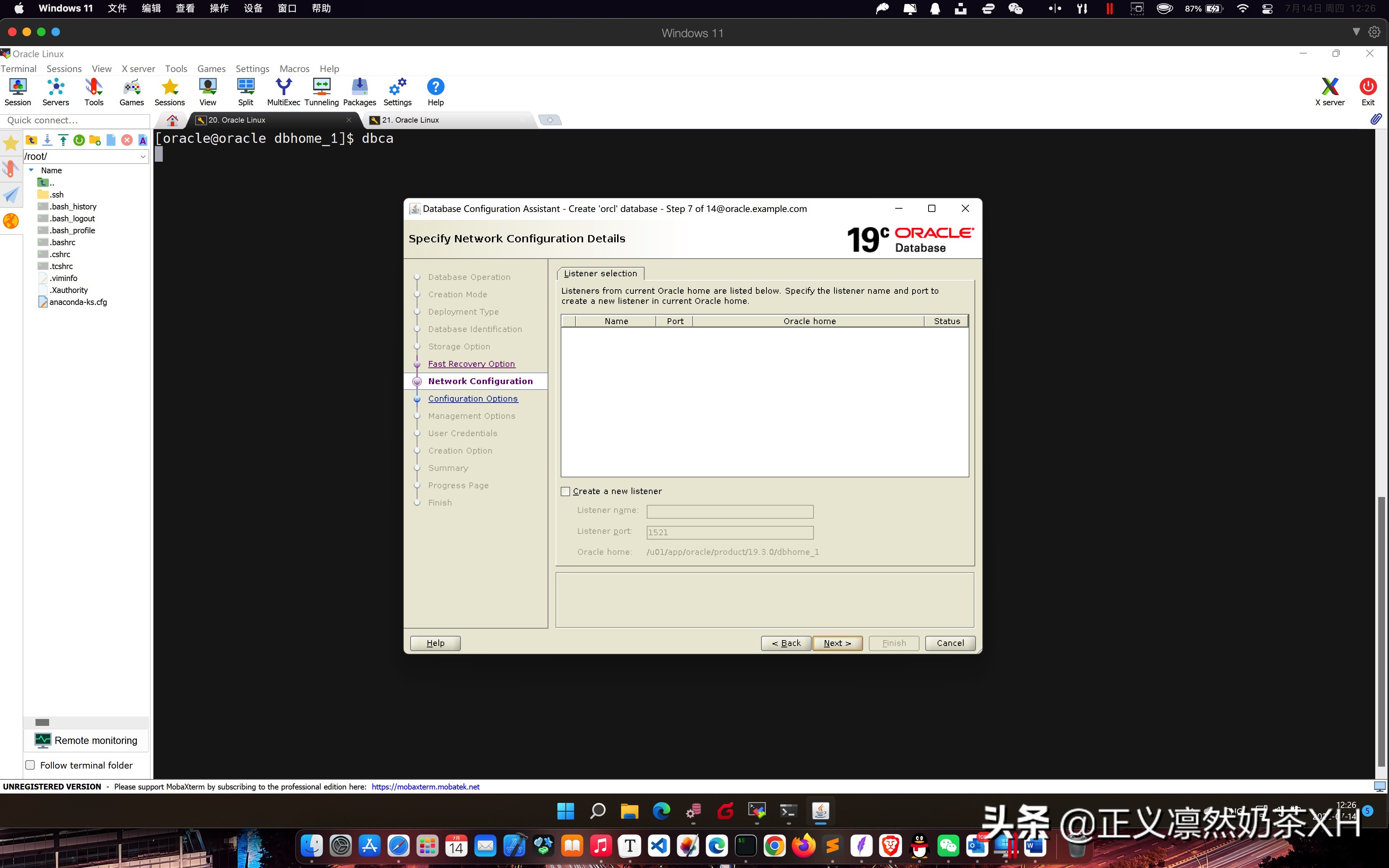Screen dimensions: 1389x868
Task: Open the Servers panel
Action: [x=55, y=92]
